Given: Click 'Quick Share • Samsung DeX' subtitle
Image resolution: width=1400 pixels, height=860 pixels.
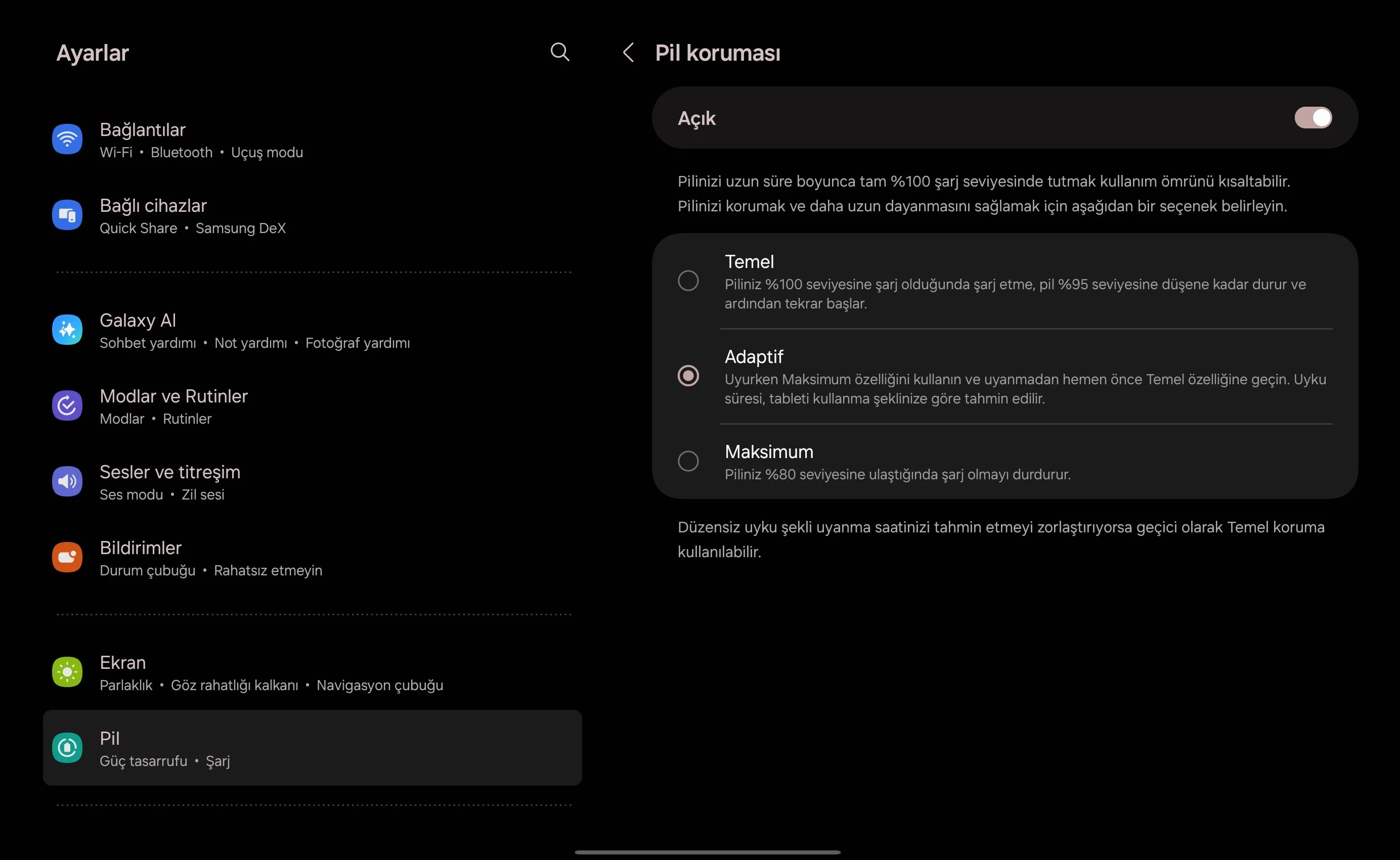Looking at the screenshot, I should (x=192, y=228).
